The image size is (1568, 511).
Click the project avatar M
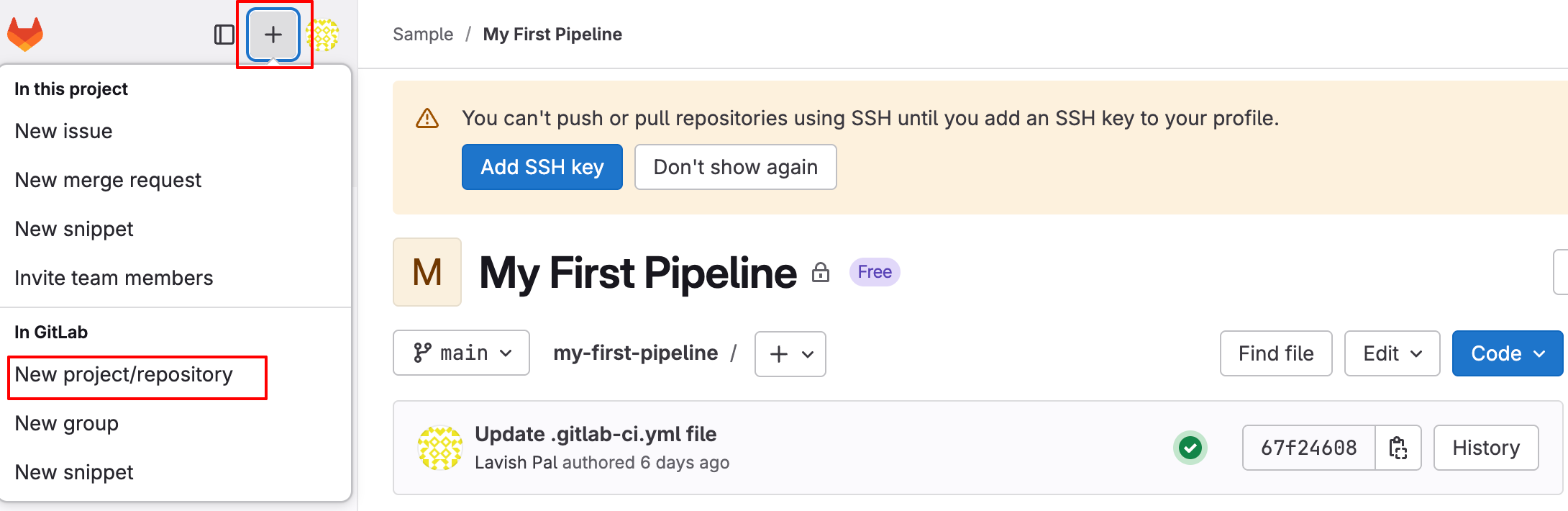(427, 272)
